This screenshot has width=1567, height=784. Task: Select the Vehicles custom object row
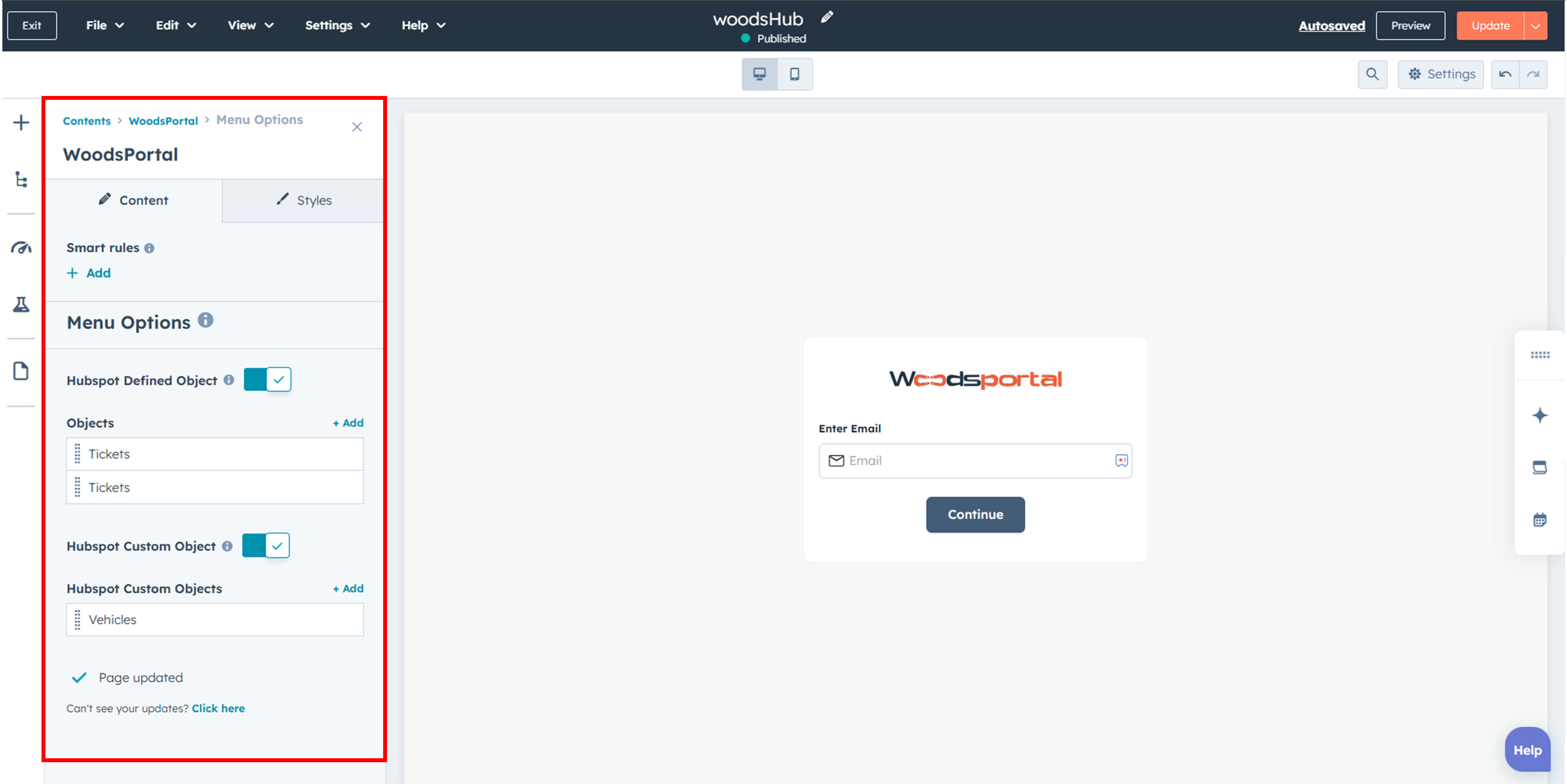pos(215,620)
